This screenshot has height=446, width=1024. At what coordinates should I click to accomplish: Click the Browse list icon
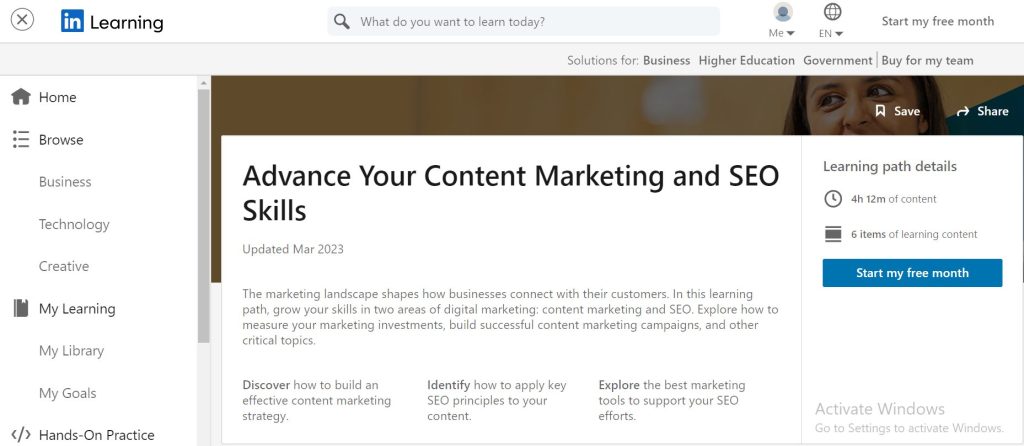pos(20,140)
